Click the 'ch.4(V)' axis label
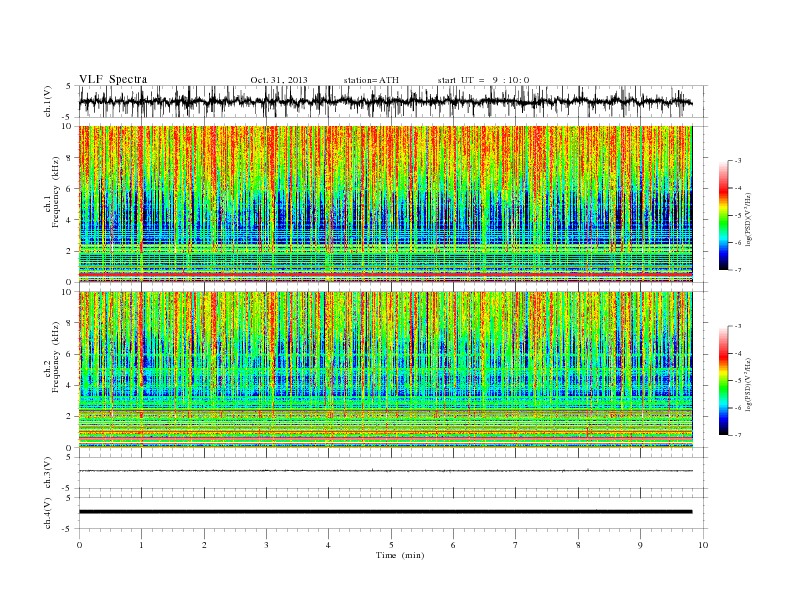The width and height of the screenshot is (792, 612). click(x=48, y=513)
